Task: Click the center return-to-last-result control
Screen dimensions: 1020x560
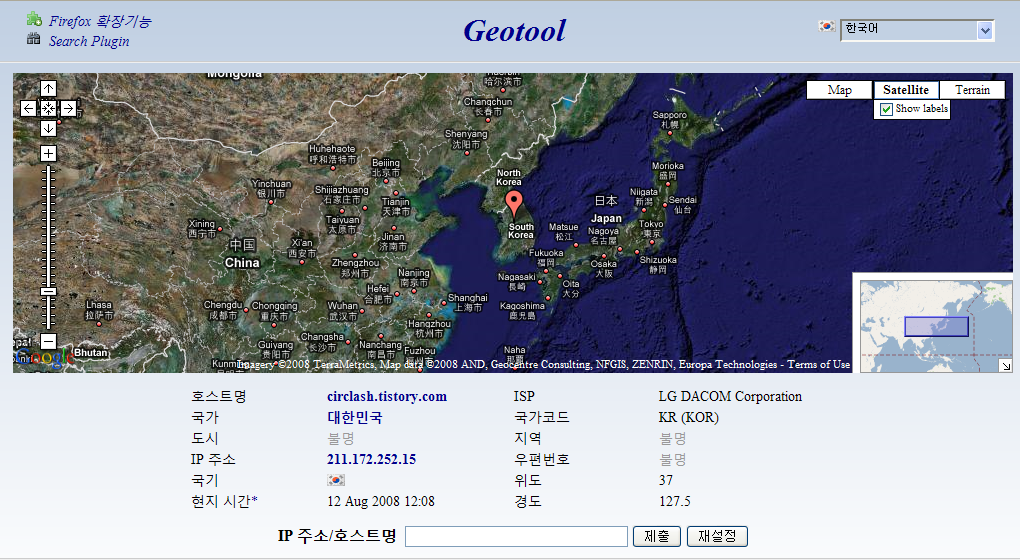Action: [x=48, y=108]
